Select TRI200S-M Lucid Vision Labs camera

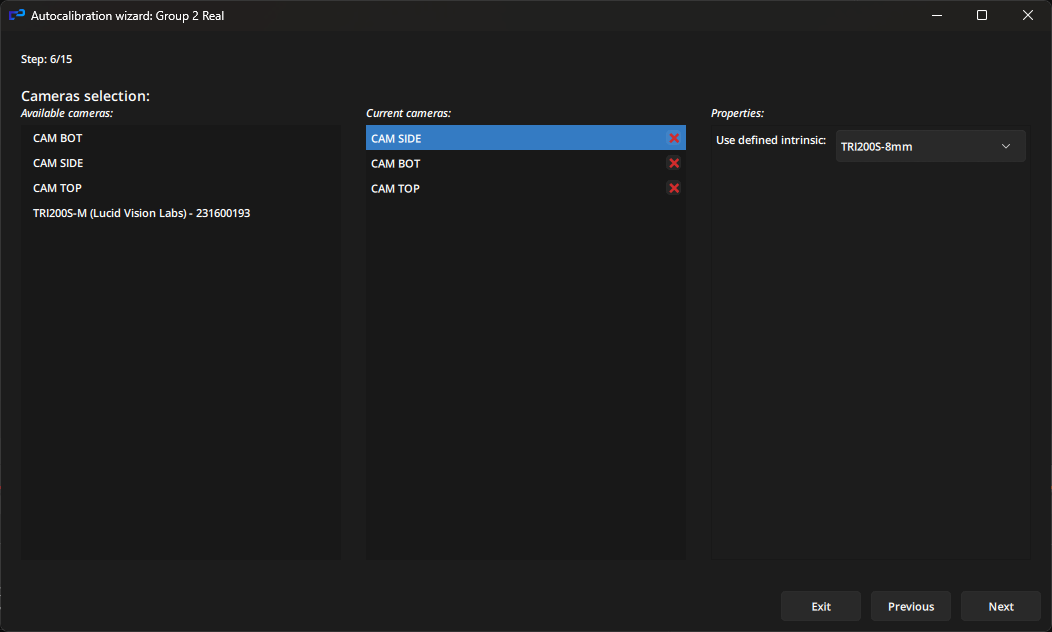click(x=141, y=213)
